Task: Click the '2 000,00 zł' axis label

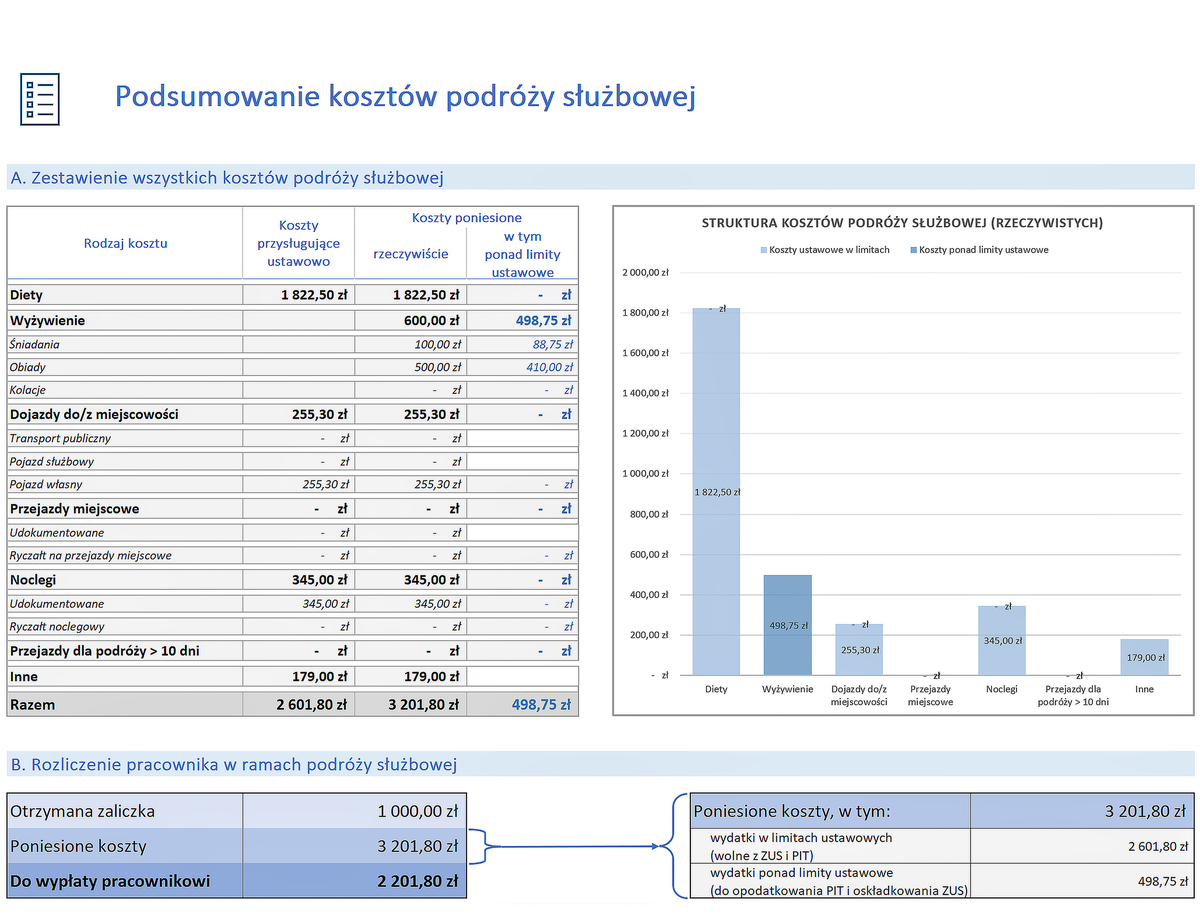Action: click(646, 272)
